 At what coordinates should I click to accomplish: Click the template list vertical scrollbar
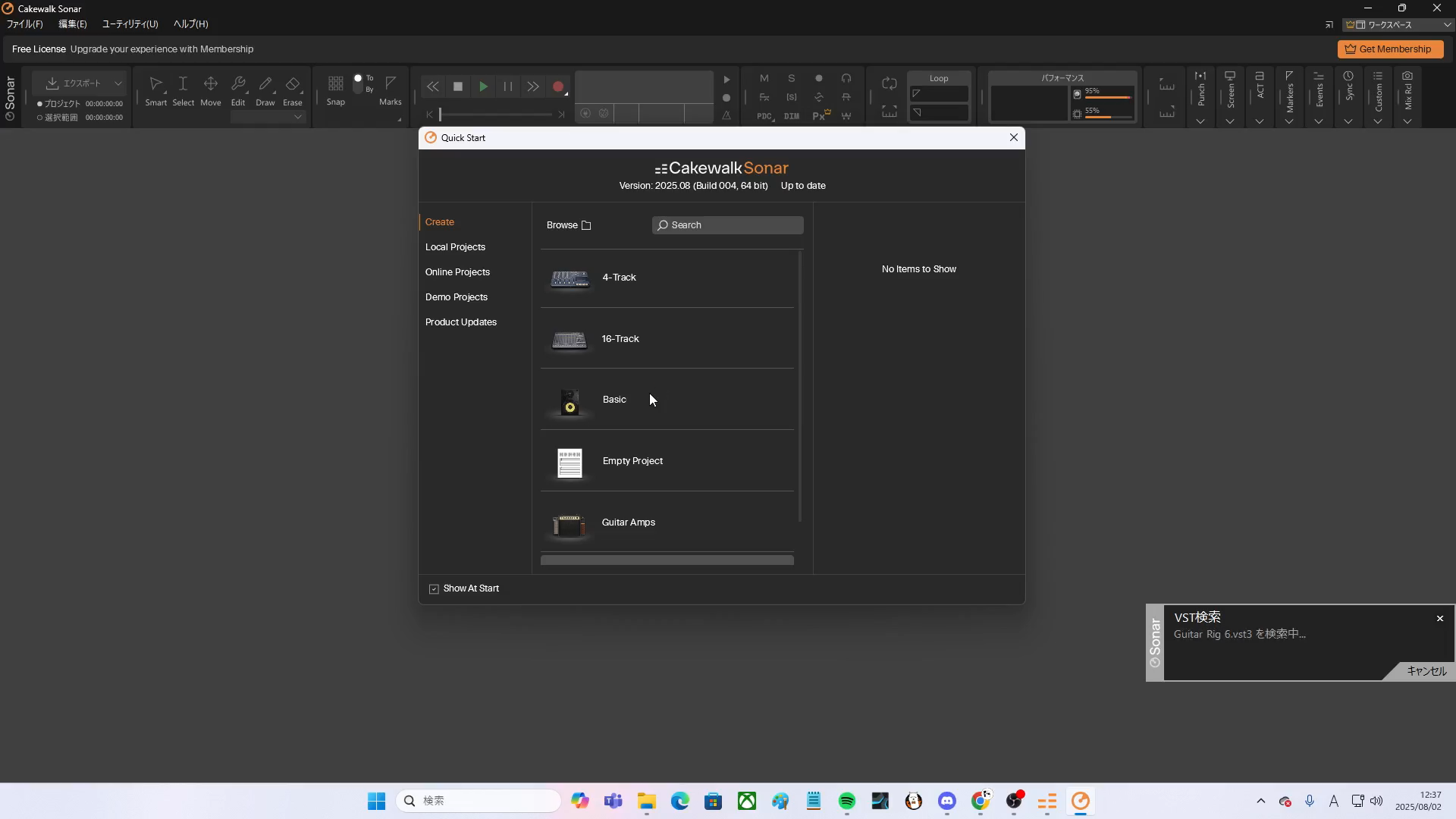point(800,387)
